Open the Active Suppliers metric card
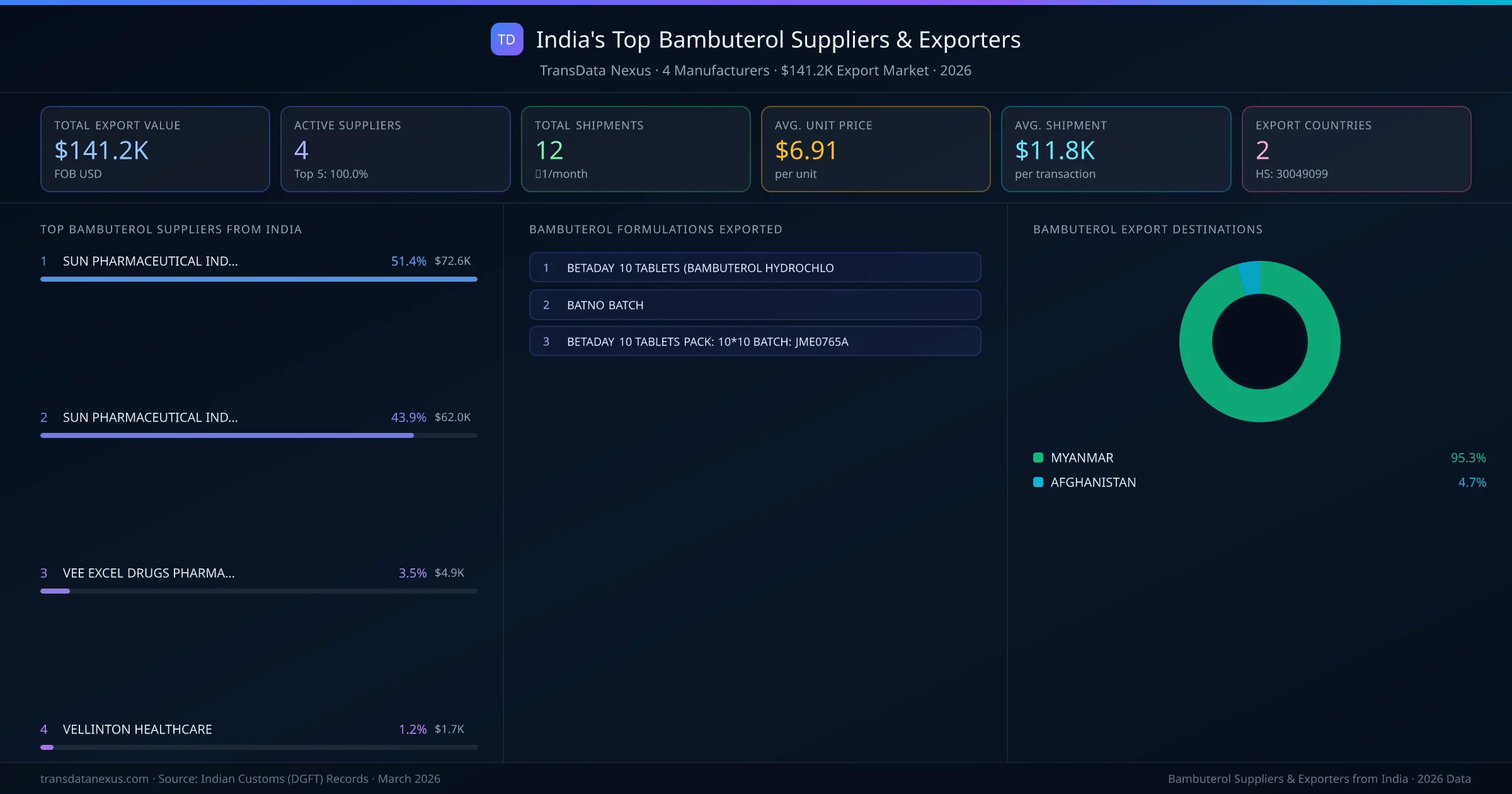The width and height of the screenshot is (1512, 794). 395,149
